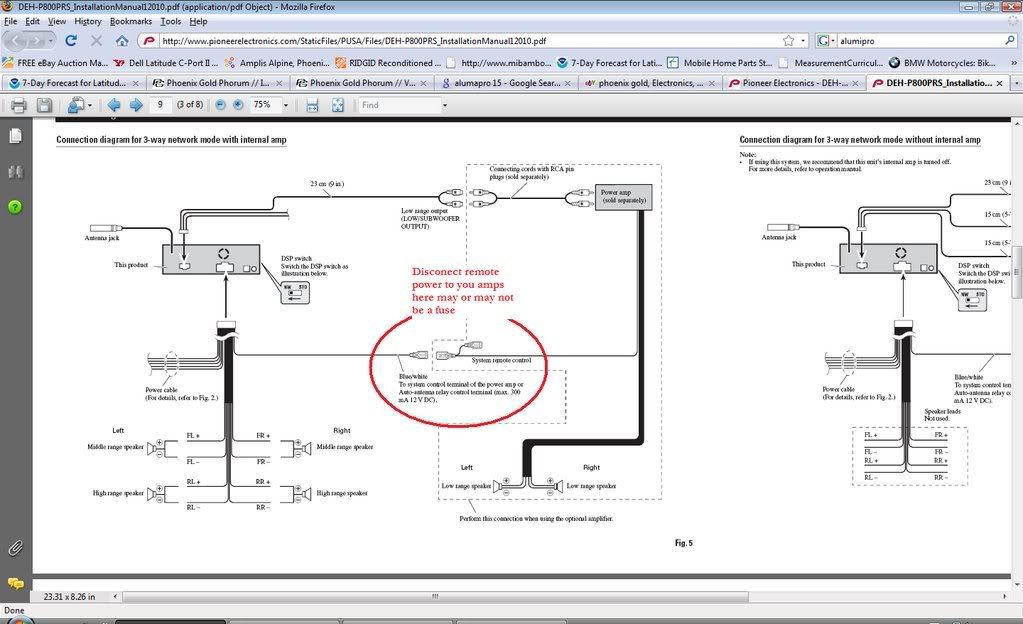Open the Edit menu
Viewport: 1023px width, 624px height.
pos(33,22)
